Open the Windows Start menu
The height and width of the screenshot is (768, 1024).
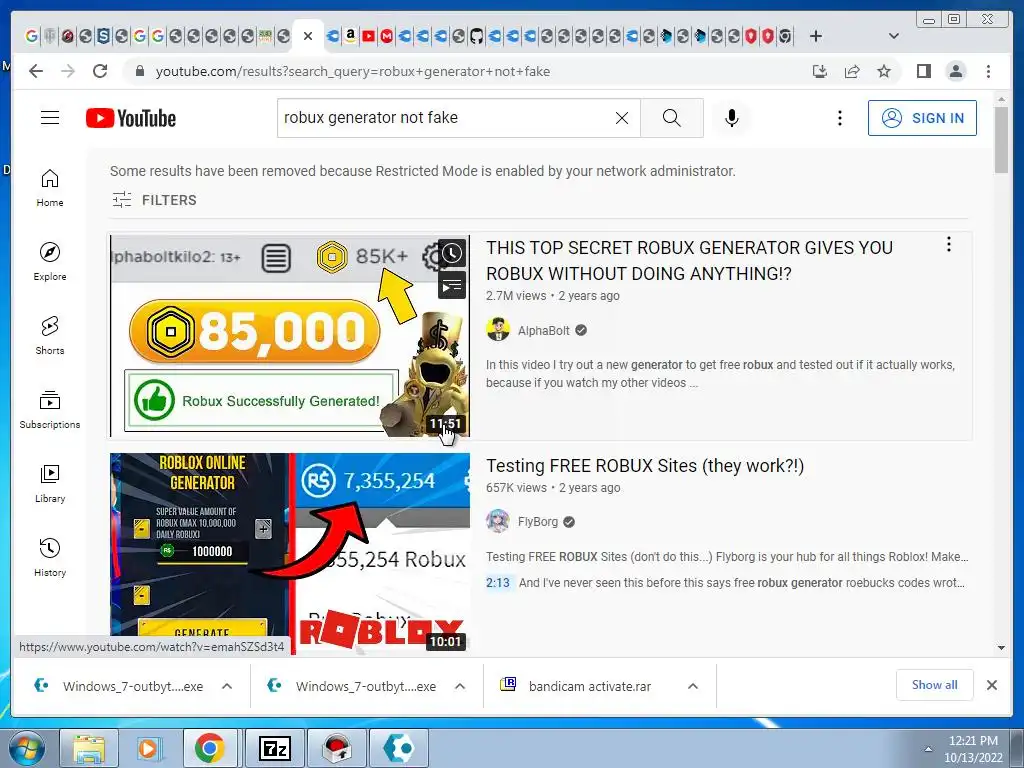pyautogui.click(x=25, y=748)
